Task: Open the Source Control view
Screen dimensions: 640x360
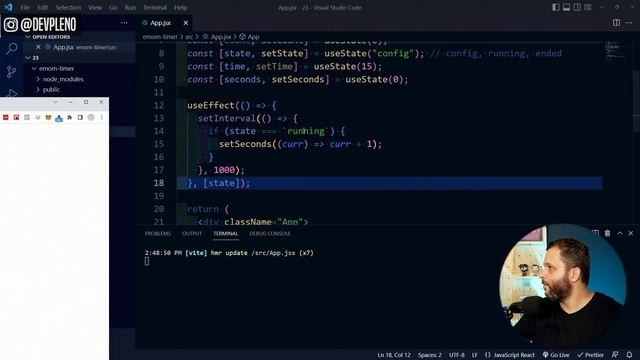Action: 12,72
